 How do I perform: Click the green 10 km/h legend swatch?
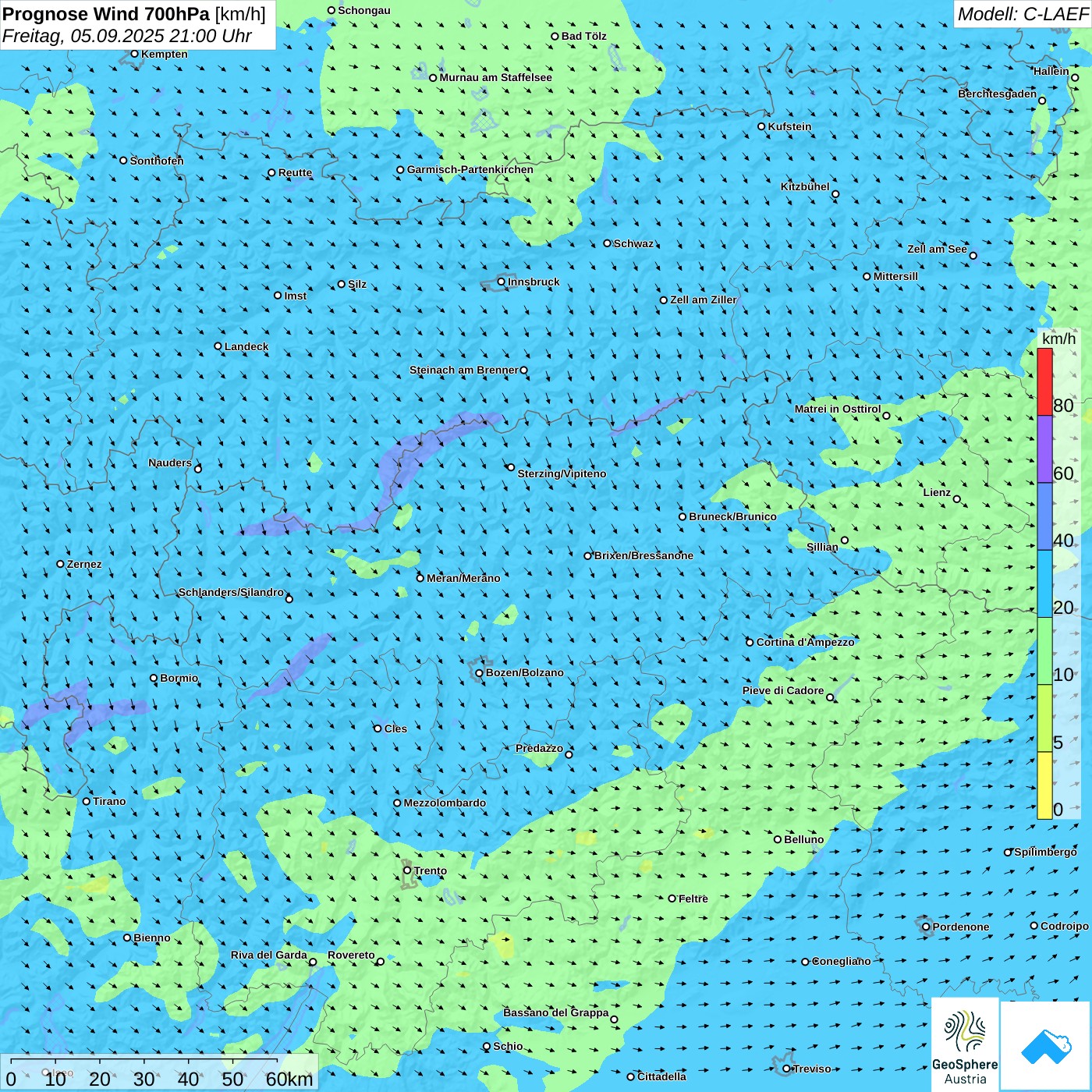point(1044,651)
